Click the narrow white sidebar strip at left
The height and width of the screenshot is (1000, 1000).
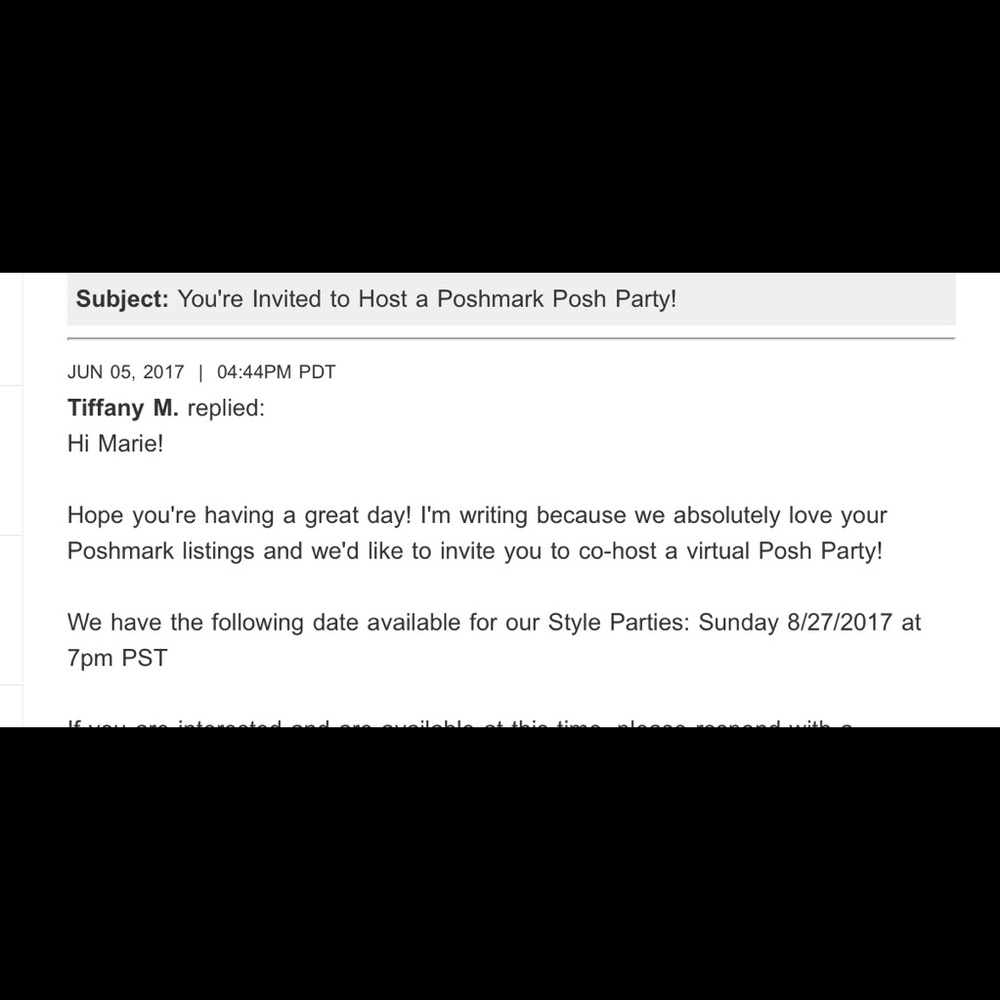click(11, 500)
